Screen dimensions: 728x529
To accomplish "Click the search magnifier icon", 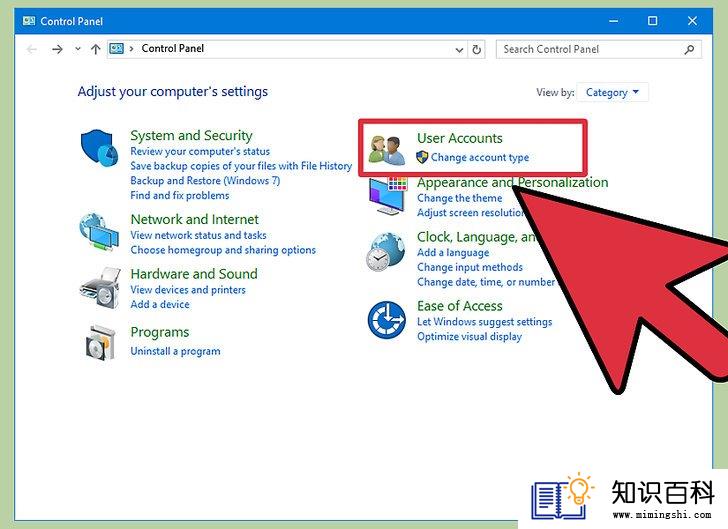I will pyautogui.click(x=689, y=49).
